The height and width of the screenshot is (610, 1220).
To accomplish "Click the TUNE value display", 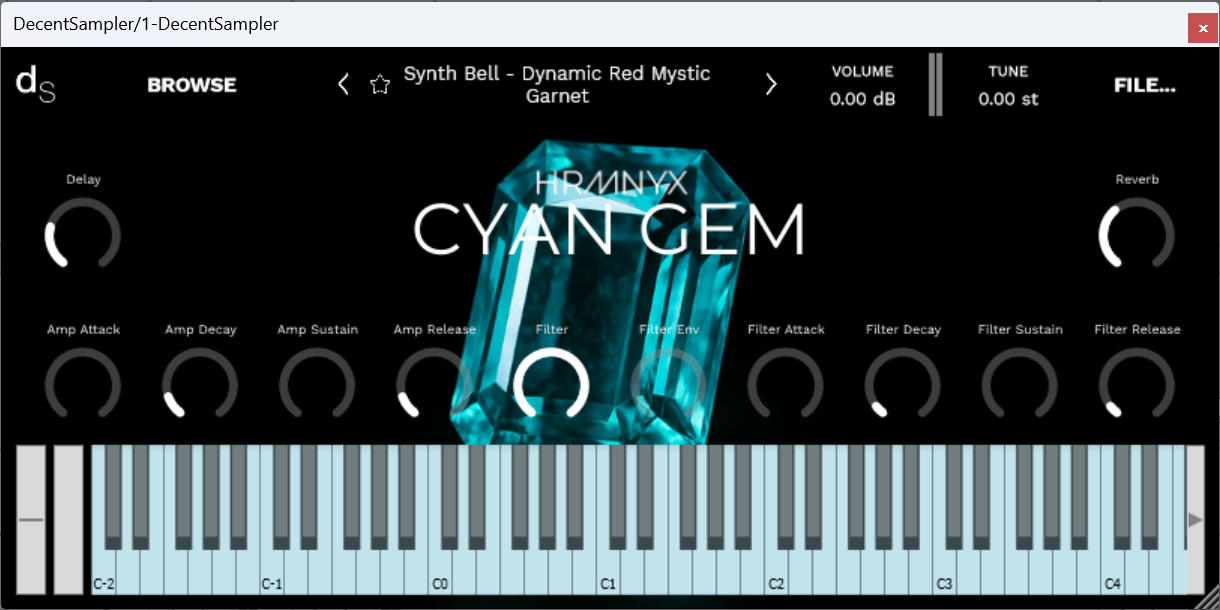I will pyautogui.click(x=1008, y=99).
